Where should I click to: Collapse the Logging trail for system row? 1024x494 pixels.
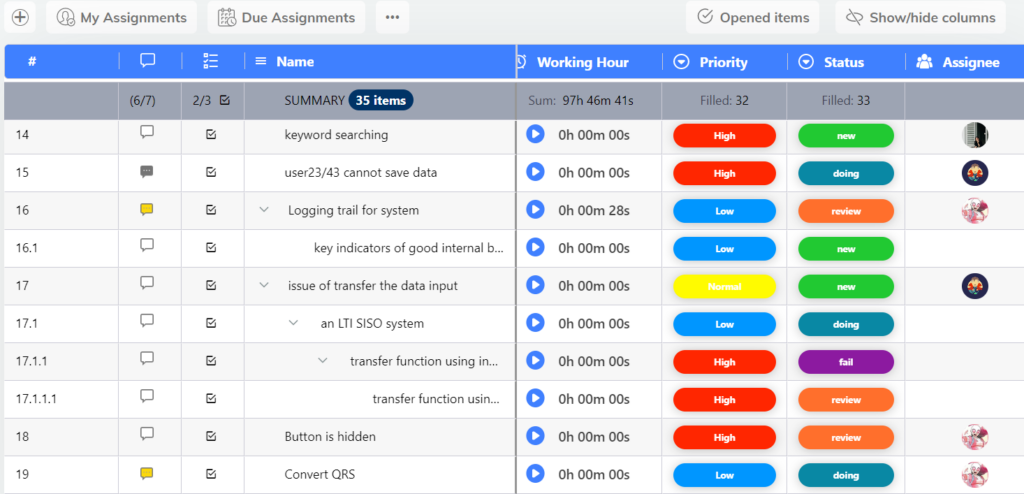pyautogui.click(x=264, y=210)
